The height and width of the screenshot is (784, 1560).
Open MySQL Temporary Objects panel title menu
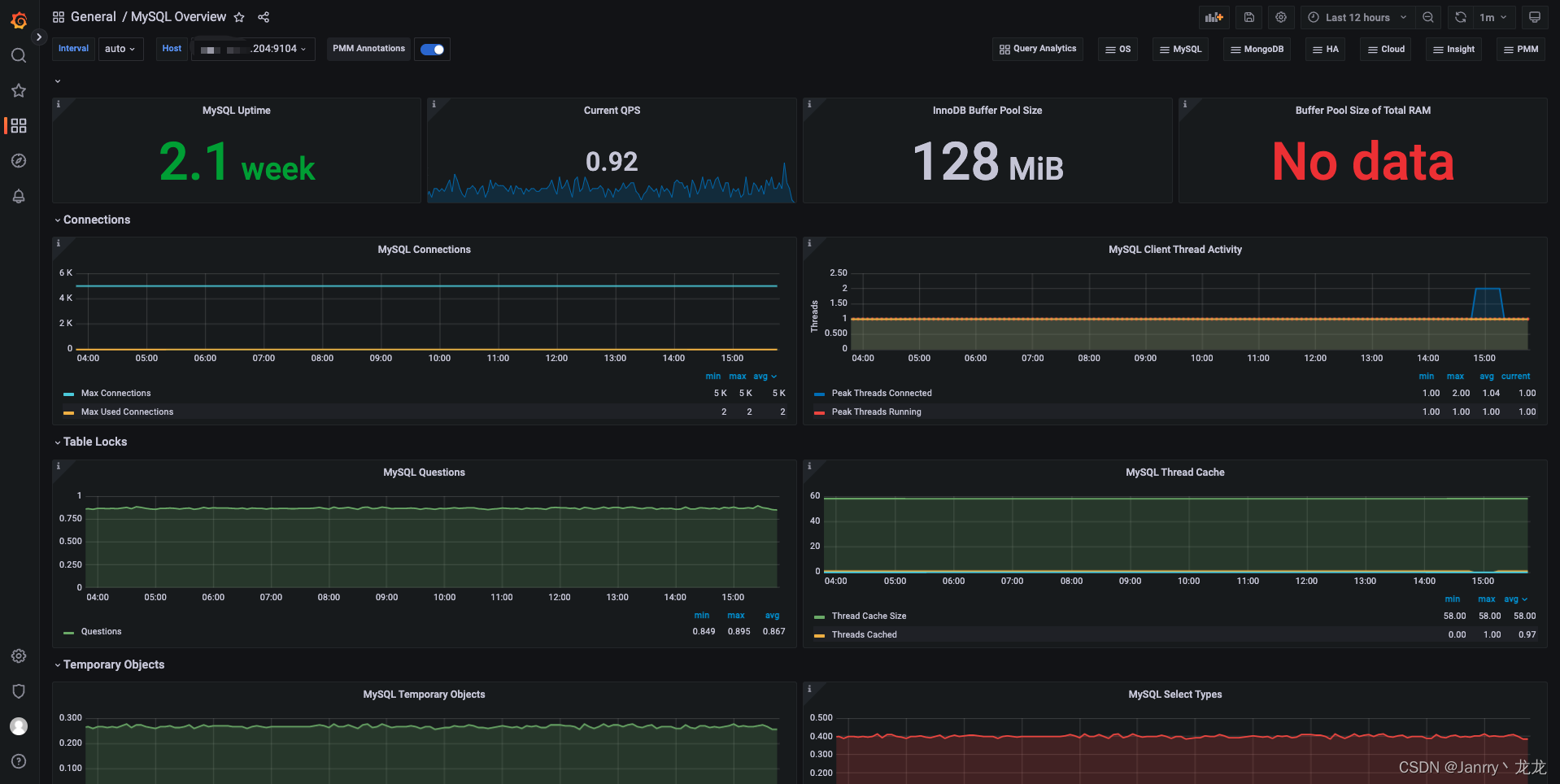pos(424,695)
